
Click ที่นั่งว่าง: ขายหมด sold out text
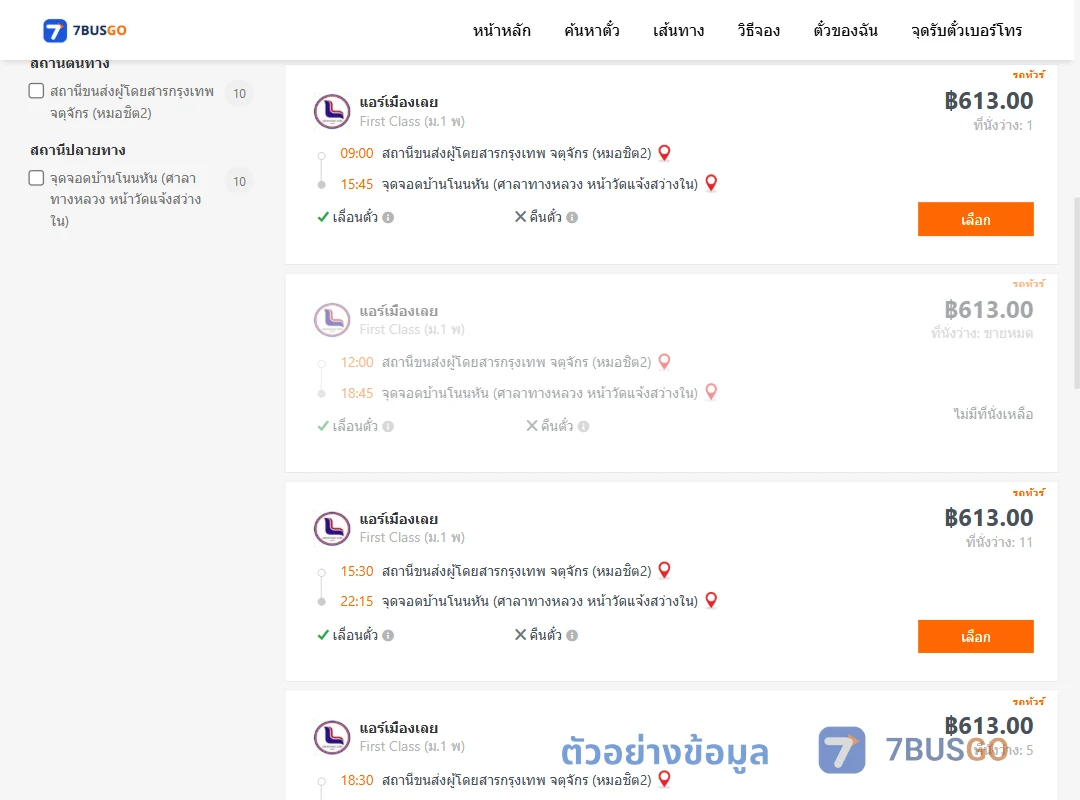(982, 333)
